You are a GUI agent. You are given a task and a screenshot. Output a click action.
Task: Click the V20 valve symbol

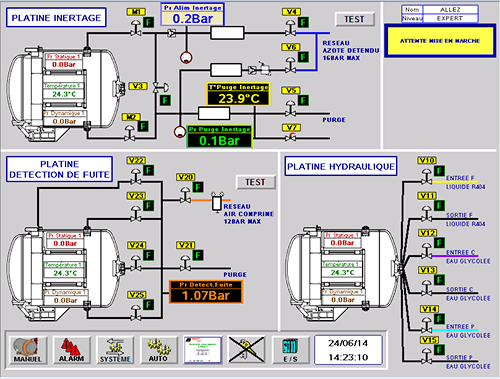185,196
